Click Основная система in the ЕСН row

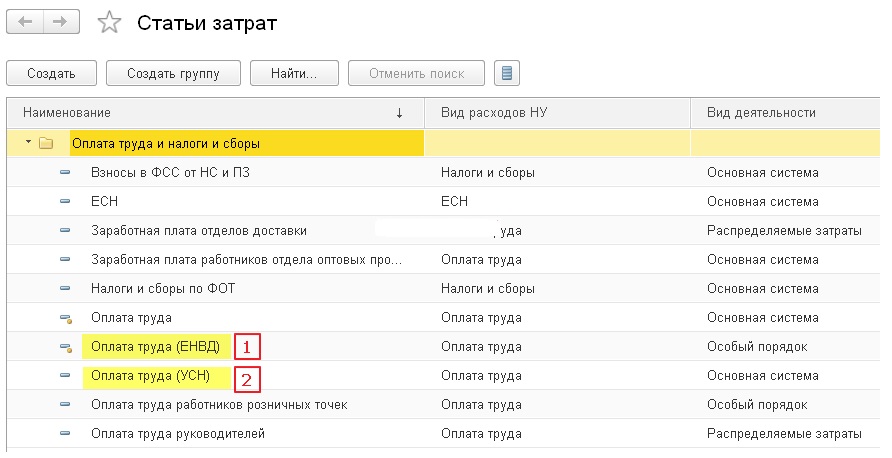[x=762, y=201]
